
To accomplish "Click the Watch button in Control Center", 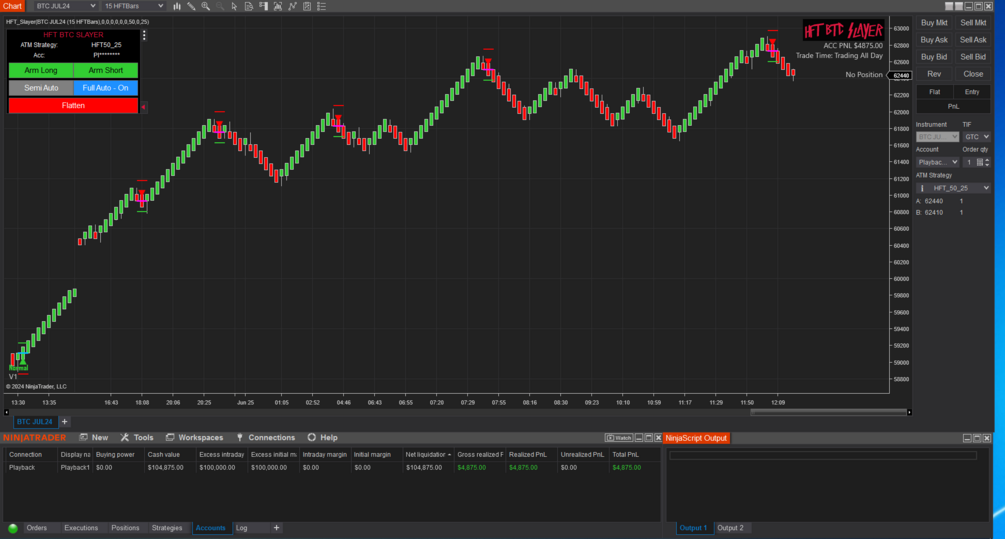I will coord(619,438).
